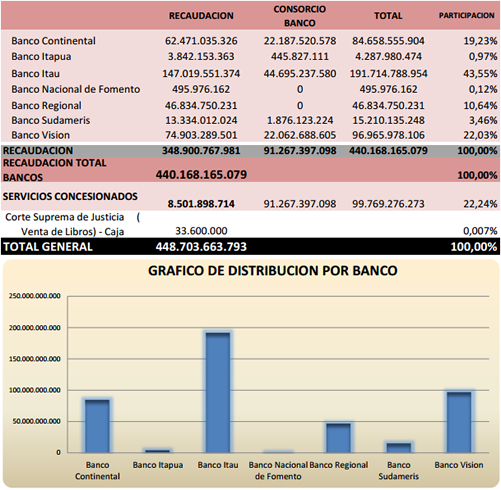Select the Venta de Libros 33.600.000 value
This screenshot has width=501, height=490.
click(x=201, y=231)
